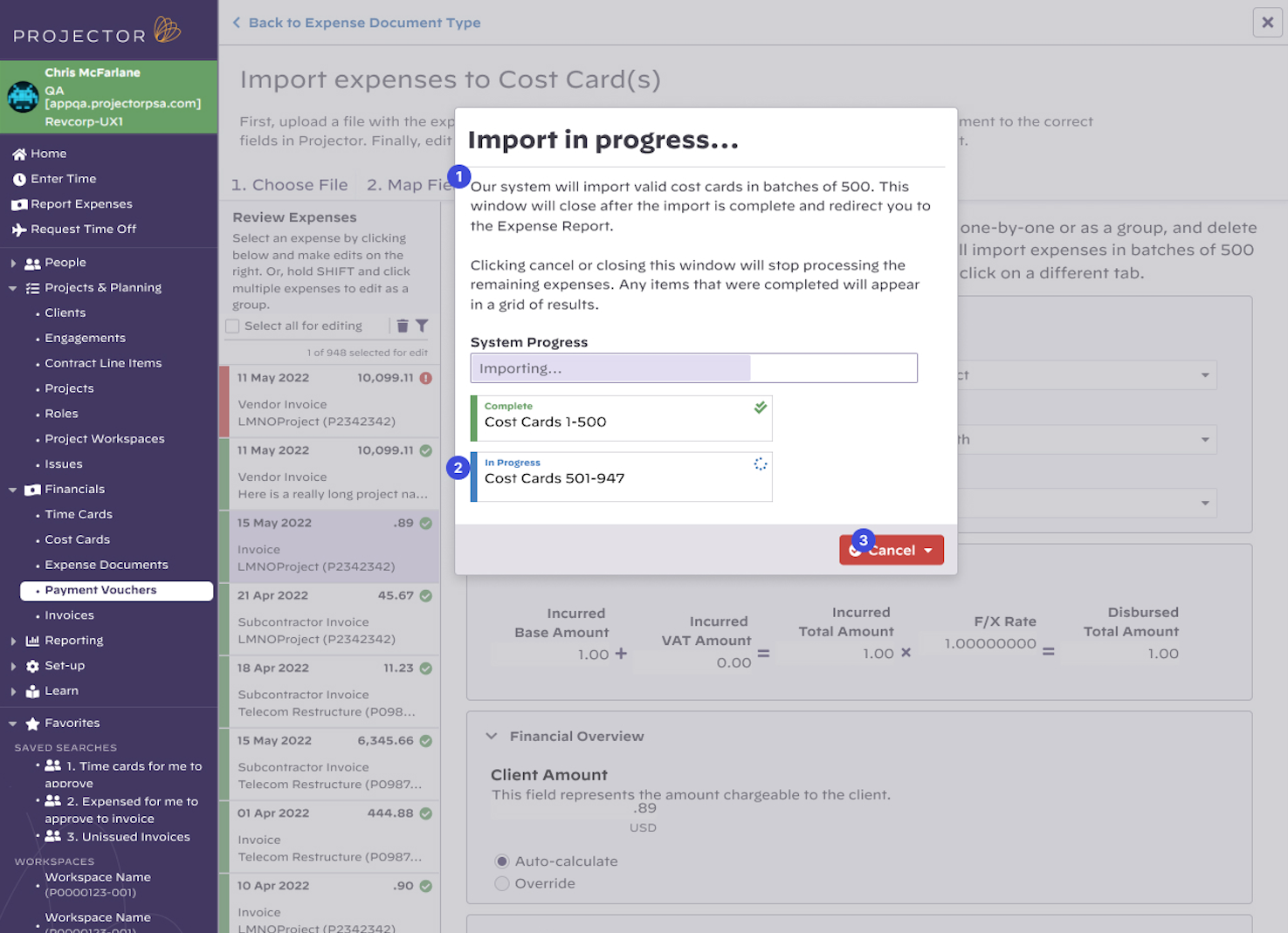Click the Report Expenses money icon
This screenshot has height=933, width=1288.
[19, 205]
